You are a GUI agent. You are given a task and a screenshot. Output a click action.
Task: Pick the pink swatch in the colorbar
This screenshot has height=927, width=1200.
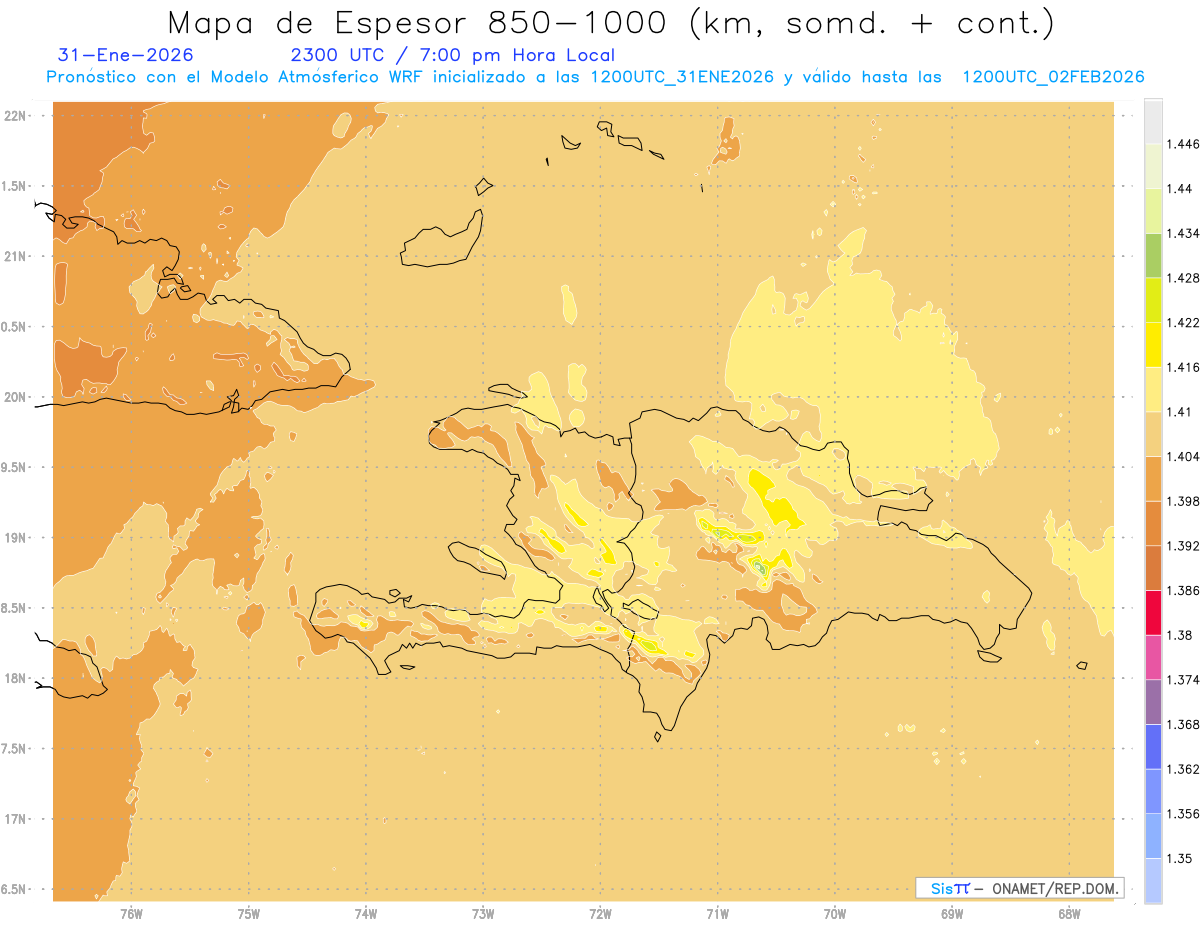(1153, 657)
